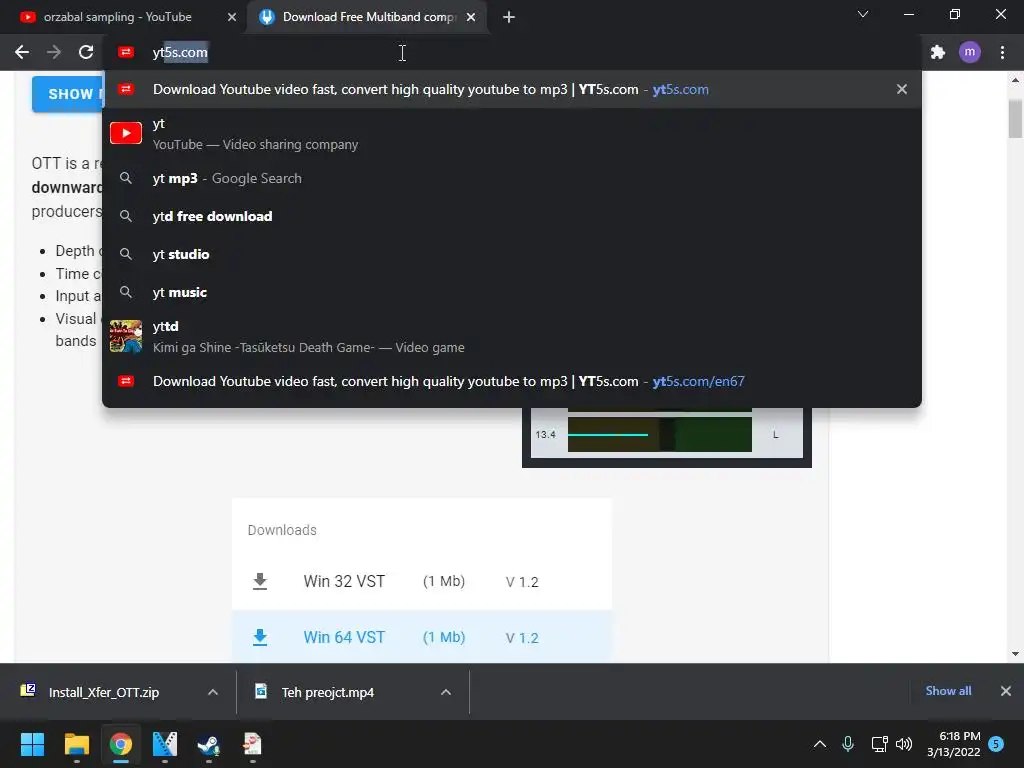Select 'yt mp3' Google Search suggestion
Screen dimensions: 1024x768
pos(511,178)
